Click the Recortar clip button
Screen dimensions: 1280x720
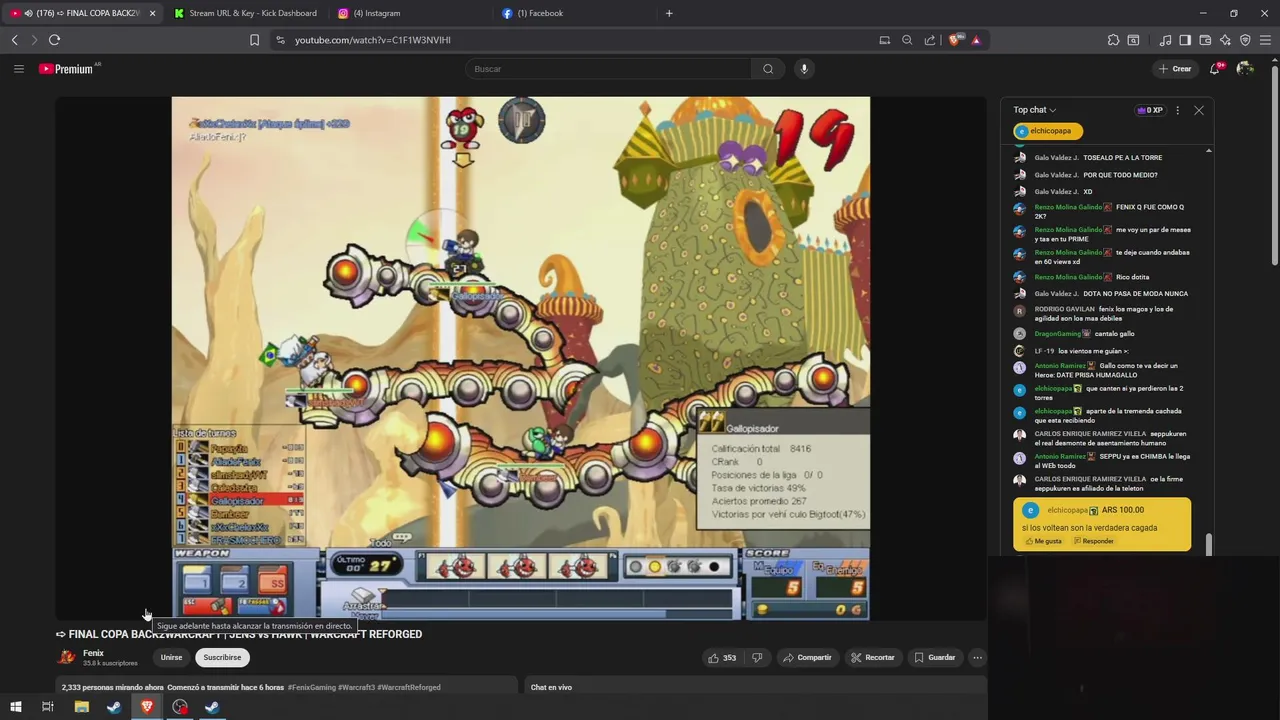(x=873, y=657)
